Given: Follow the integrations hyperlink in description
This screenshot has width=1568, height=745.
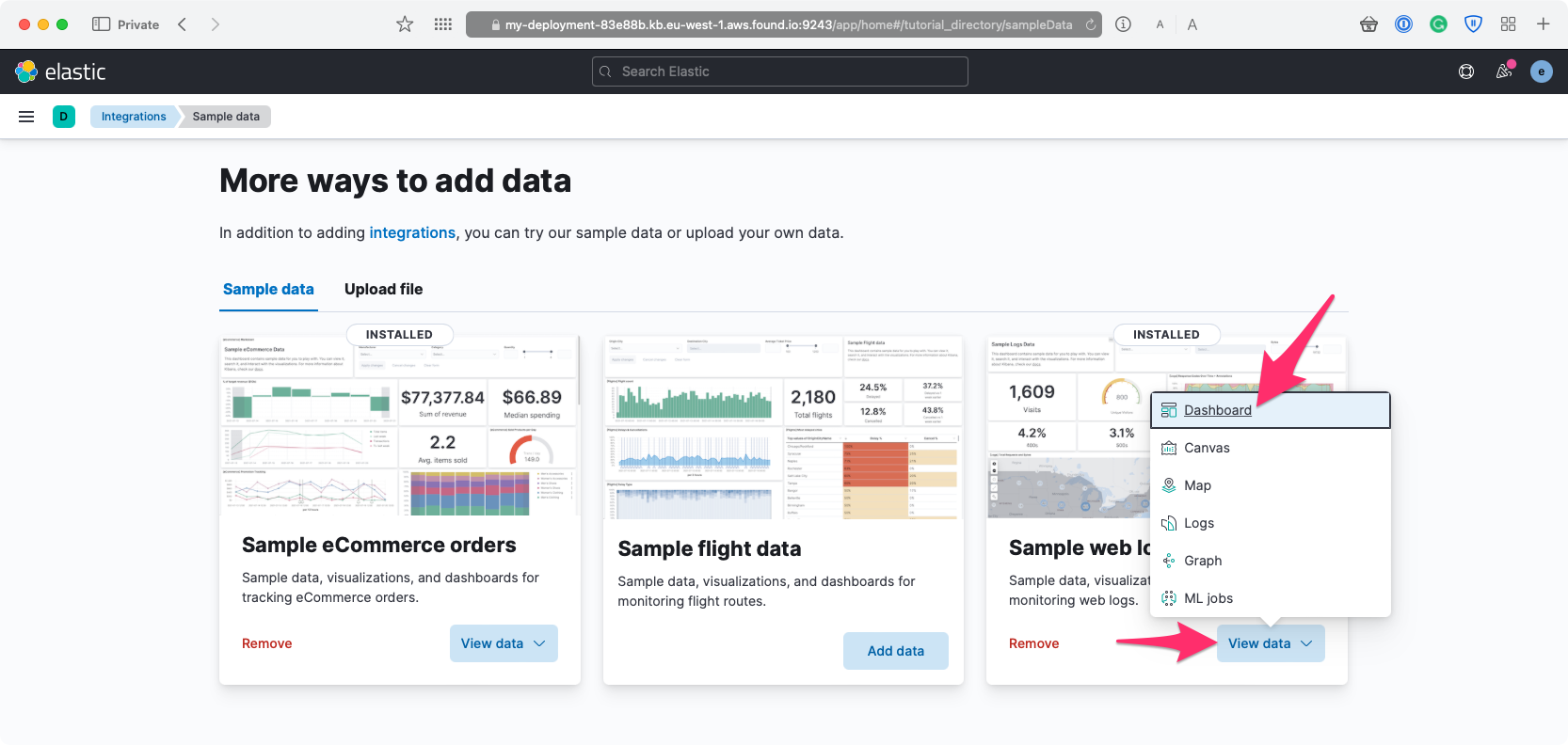Looking at the screenshot, I should (412, 232).
